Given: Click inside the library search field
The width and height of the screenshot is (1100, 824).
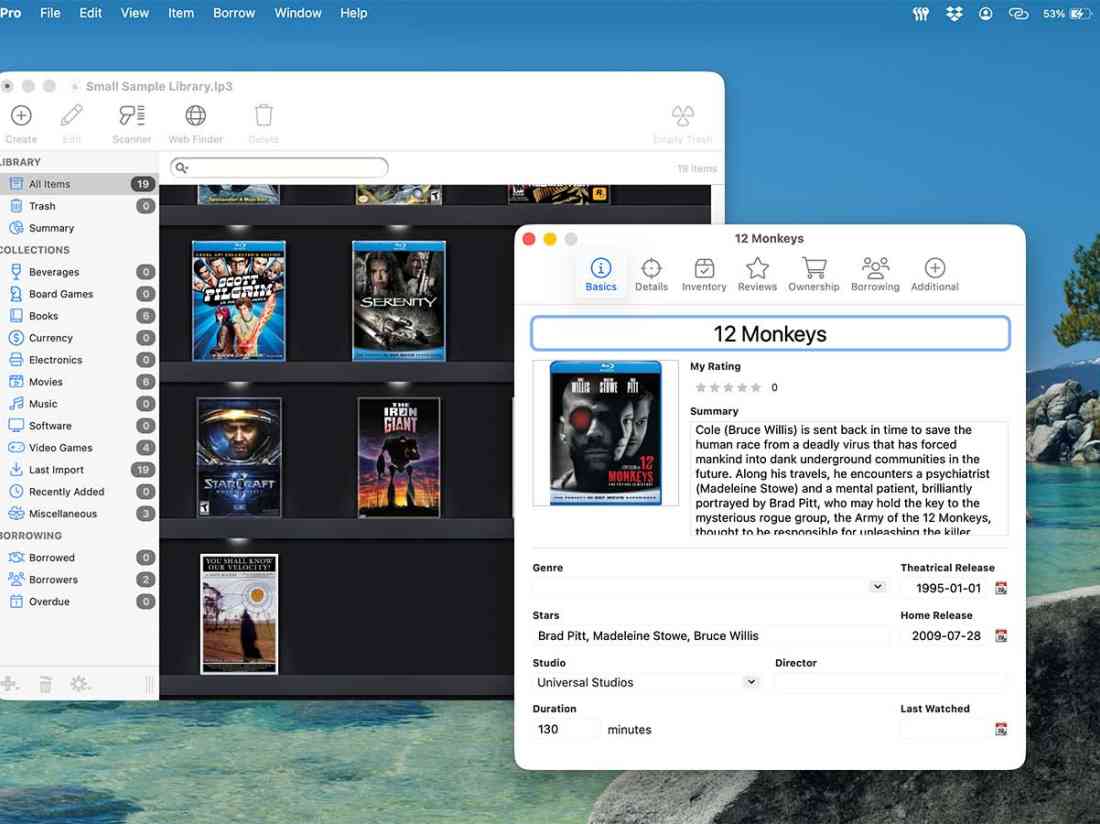Looking at the screenshot, I should (x=280, y=167).
